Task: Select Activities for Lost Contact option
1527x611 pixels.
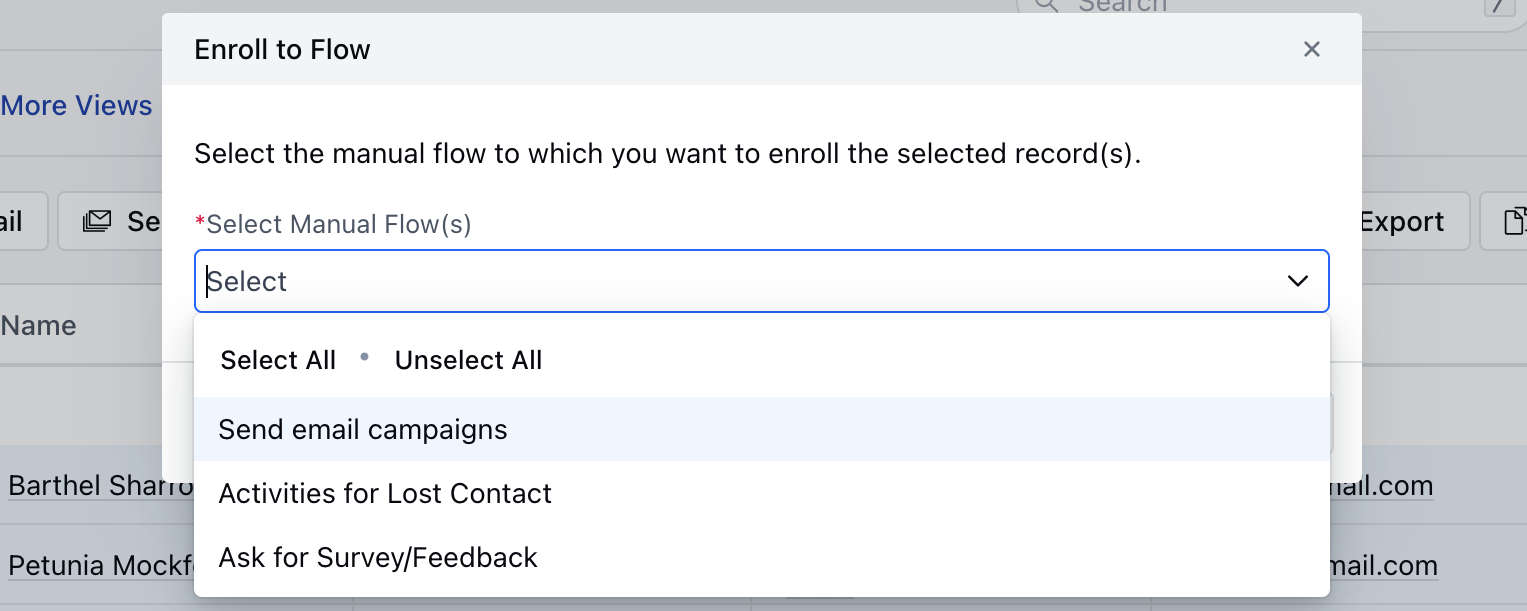Action: point(385,493)
